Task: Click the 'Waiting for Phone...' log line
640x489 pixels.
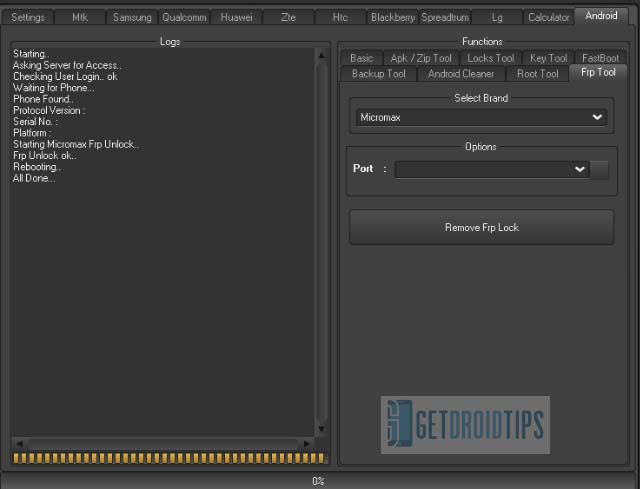Action: point(53,88)
